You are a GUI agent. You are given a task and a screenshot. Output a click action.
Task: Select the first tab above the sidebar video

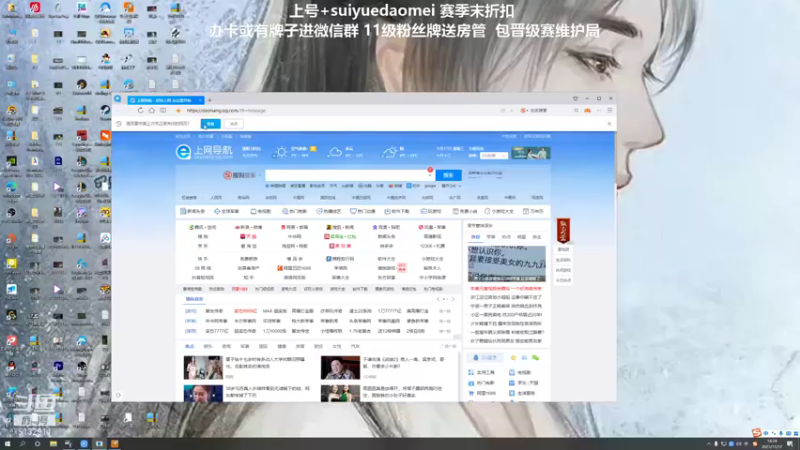[x=475, y=237]
